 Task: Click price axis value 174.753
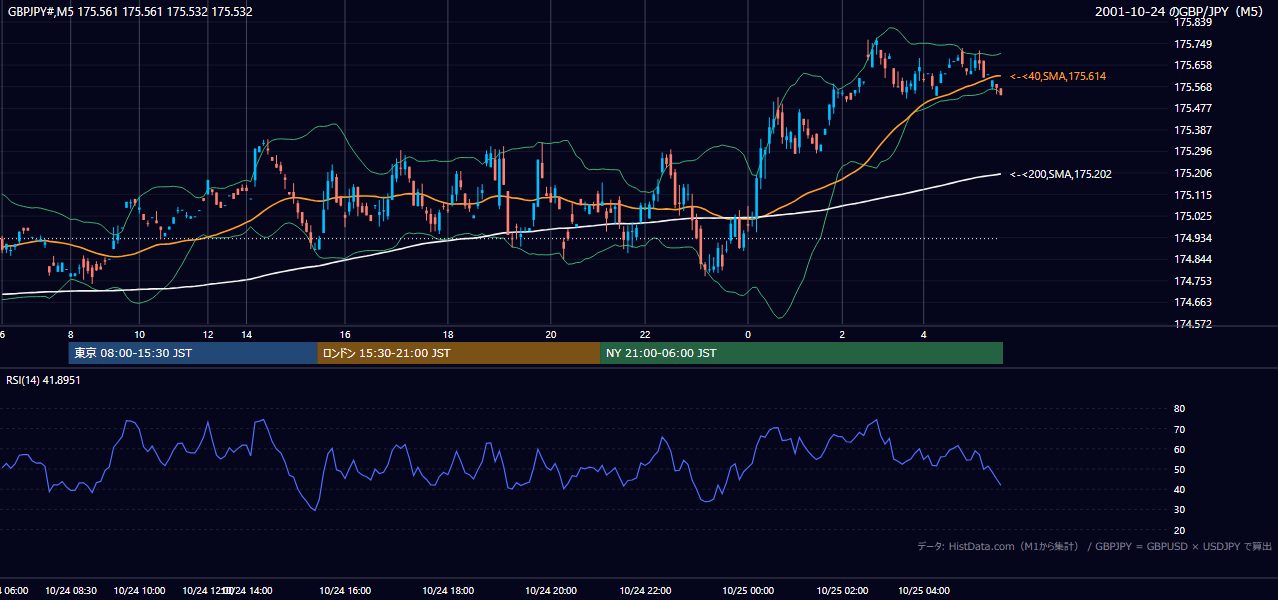coord(1193,281)
